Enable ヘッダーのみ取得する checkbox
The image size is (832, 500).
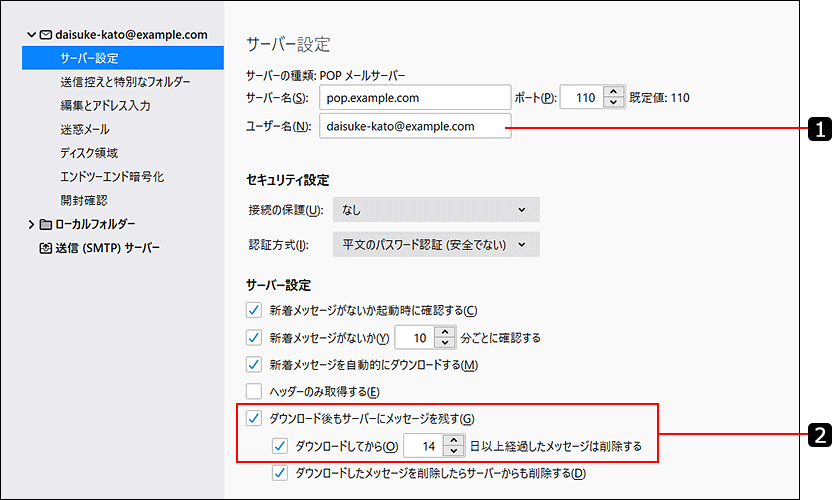pos(253,391)
